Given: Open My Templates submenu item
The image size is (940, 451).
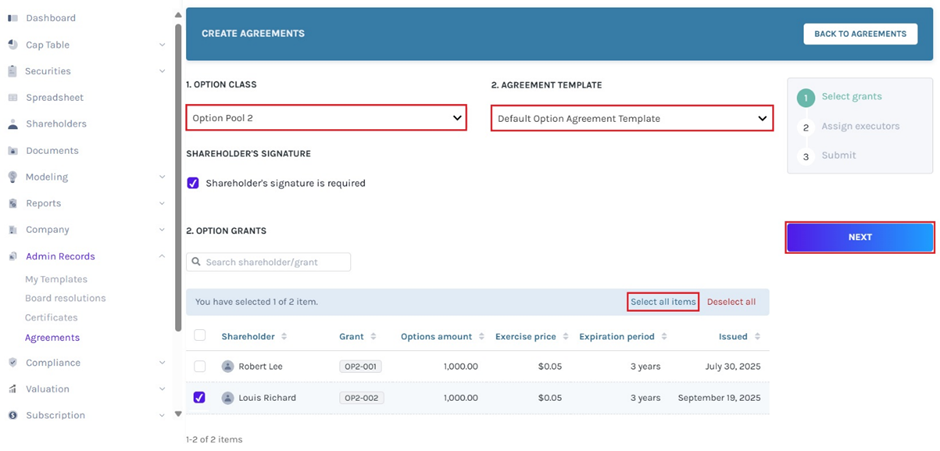Looking at the screenshot, I should pos(56,279).
